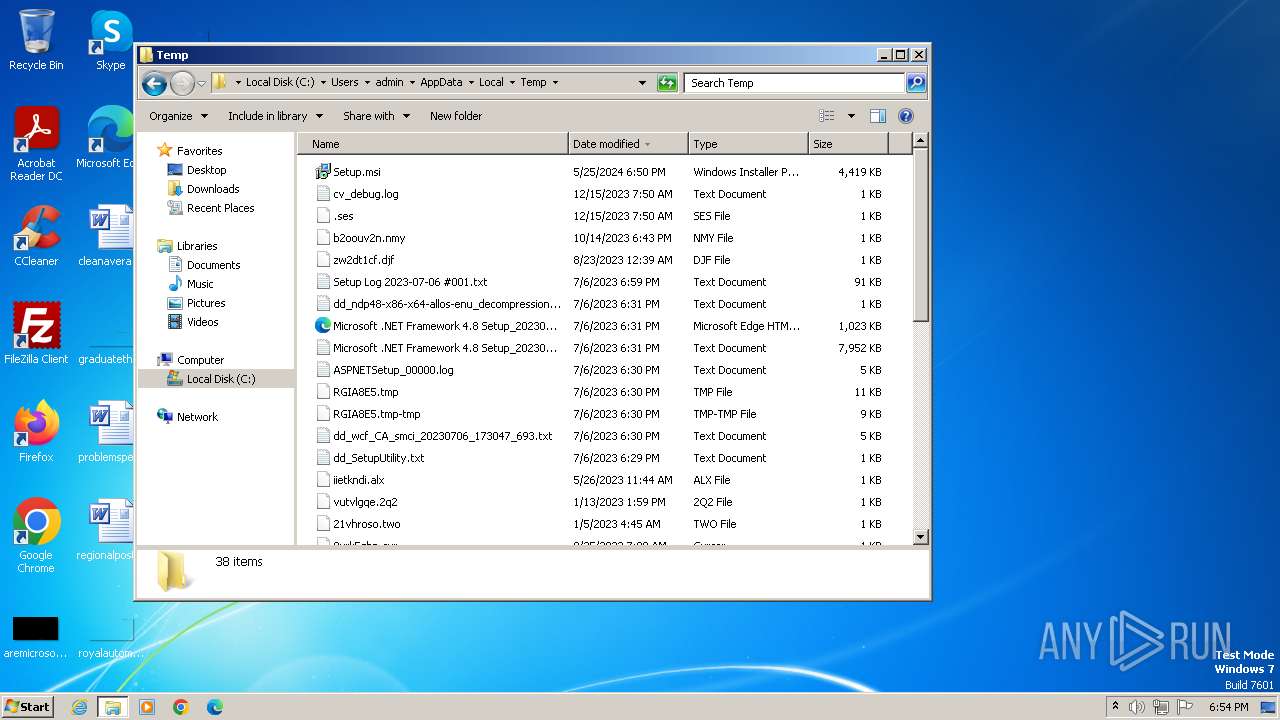This screenshot has height=720, width=1280.
Task: Open the view options dropdown arrow
Action: click(851, 116)
